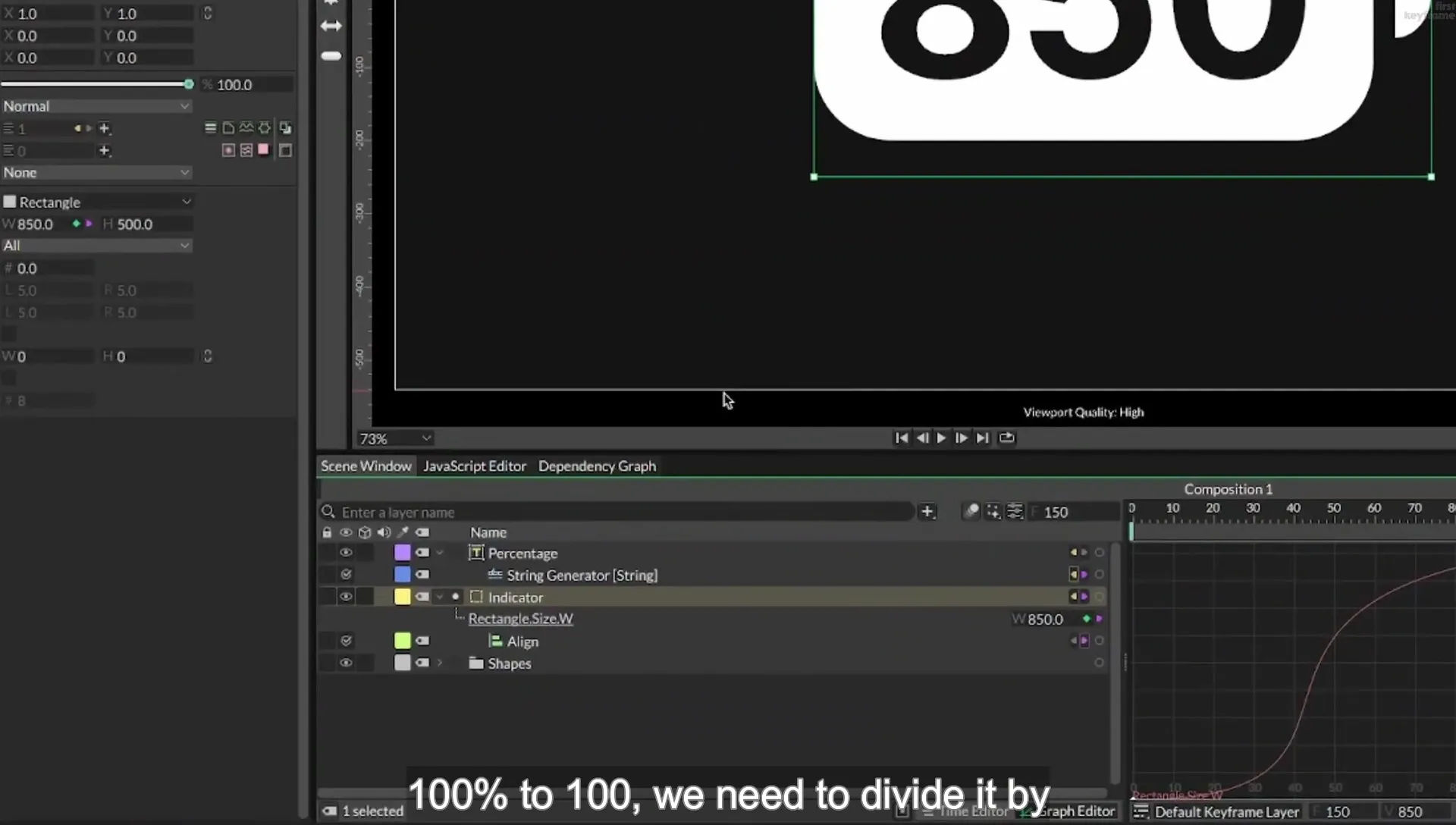1456x825 pixels.
Task: Click the yellow Indicator layer color swatch
Action: pyautogui.click(x=403, y=597)
